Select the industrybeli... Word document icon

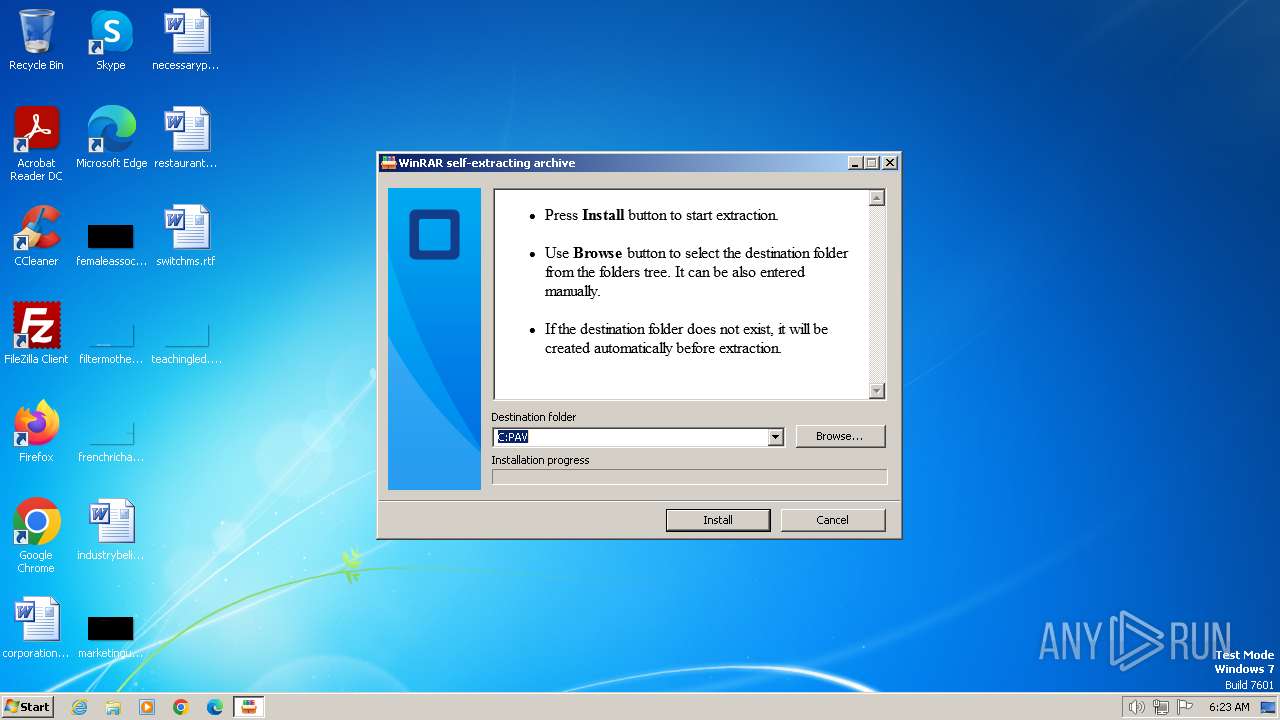111,530
